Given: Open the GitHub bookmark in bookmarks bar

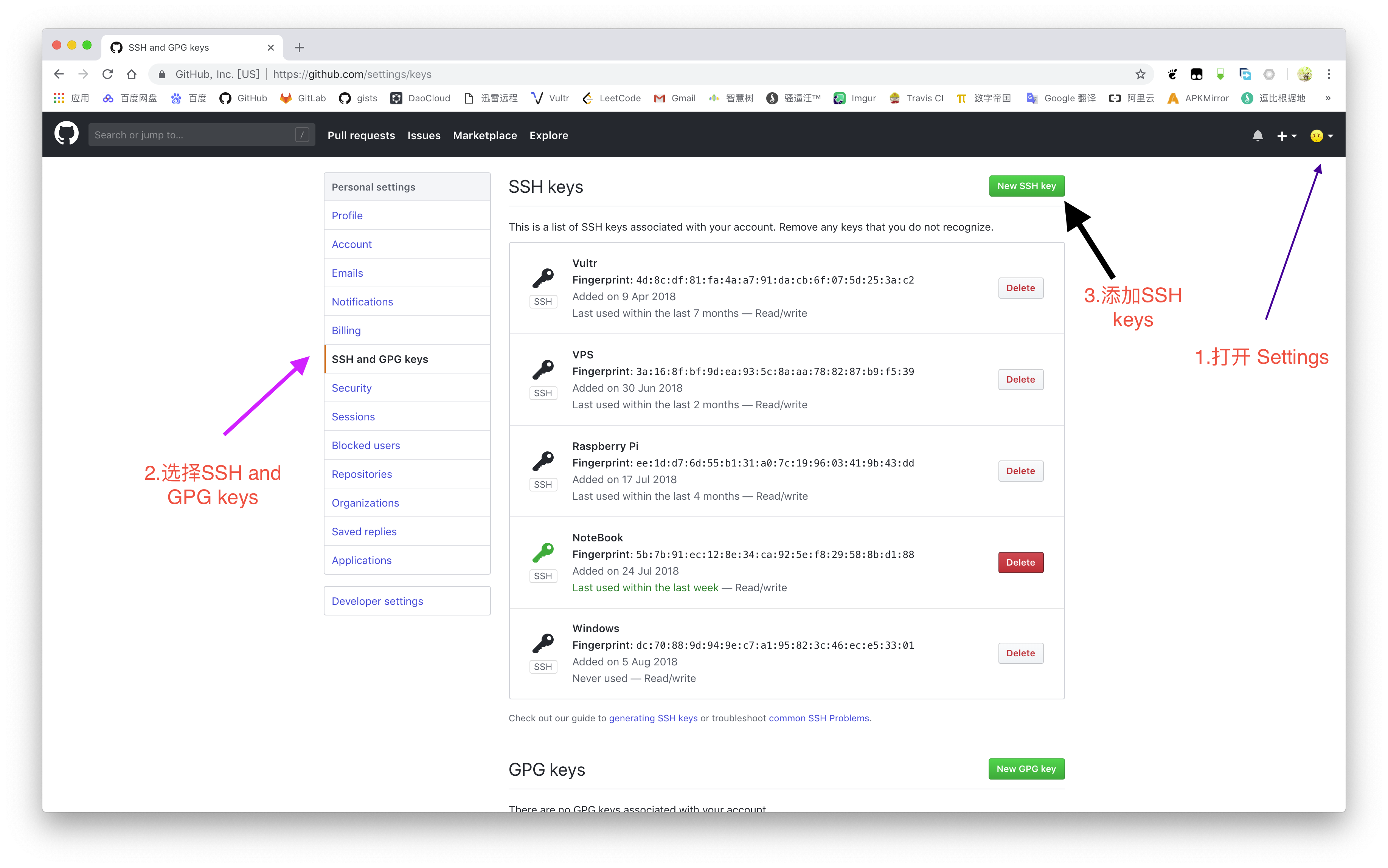Looking at the screenshot, I should [244, 98].
